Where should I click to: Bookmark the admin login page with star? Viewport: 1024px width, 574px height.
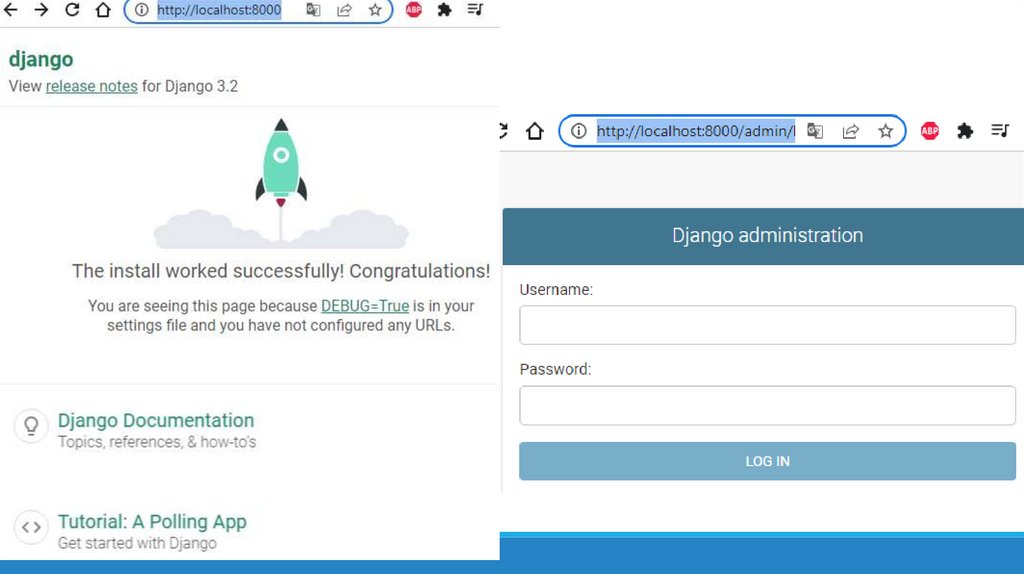pos(886,131)
